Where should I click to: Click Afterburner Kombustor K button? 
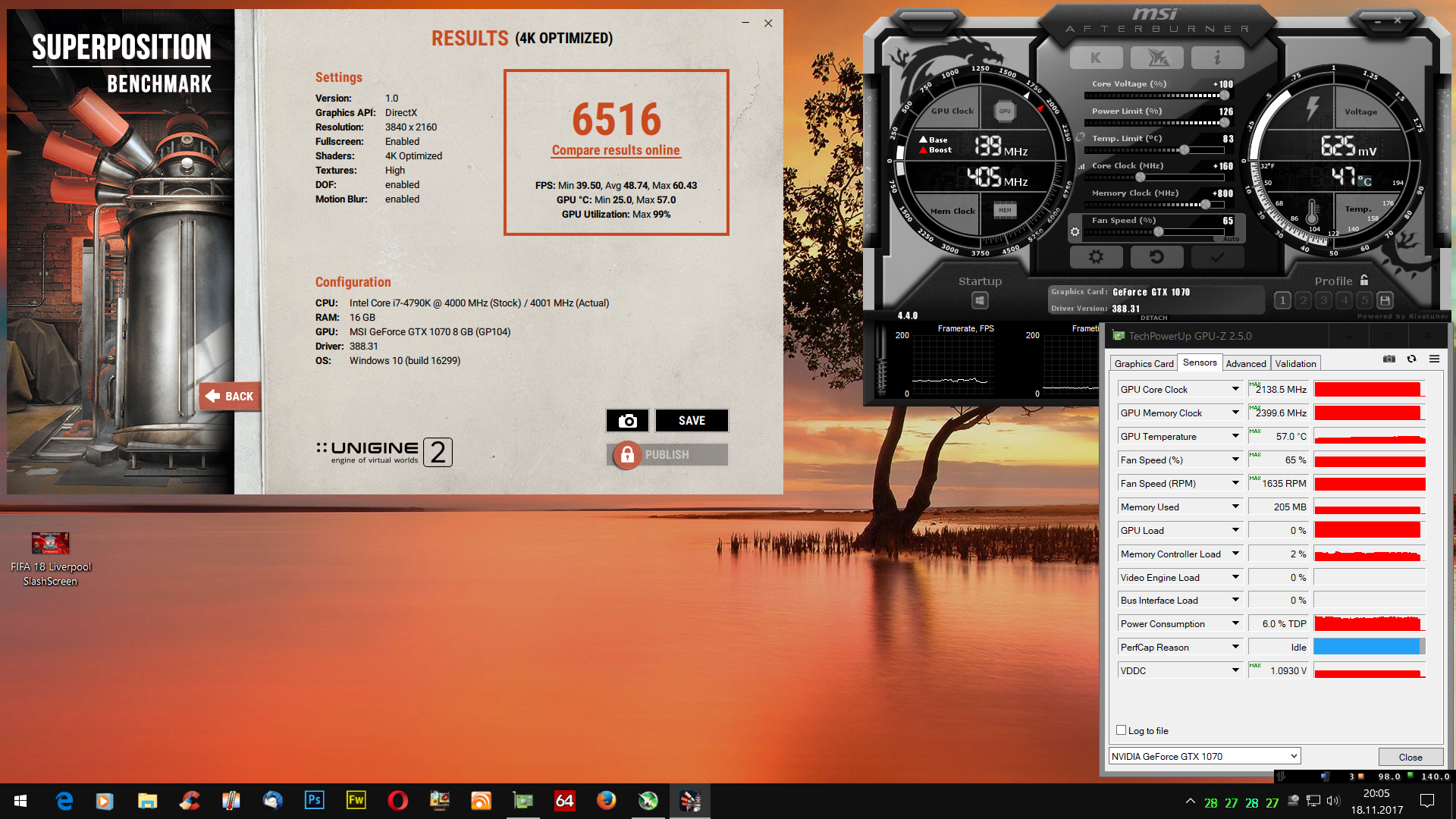(1096, 58)
